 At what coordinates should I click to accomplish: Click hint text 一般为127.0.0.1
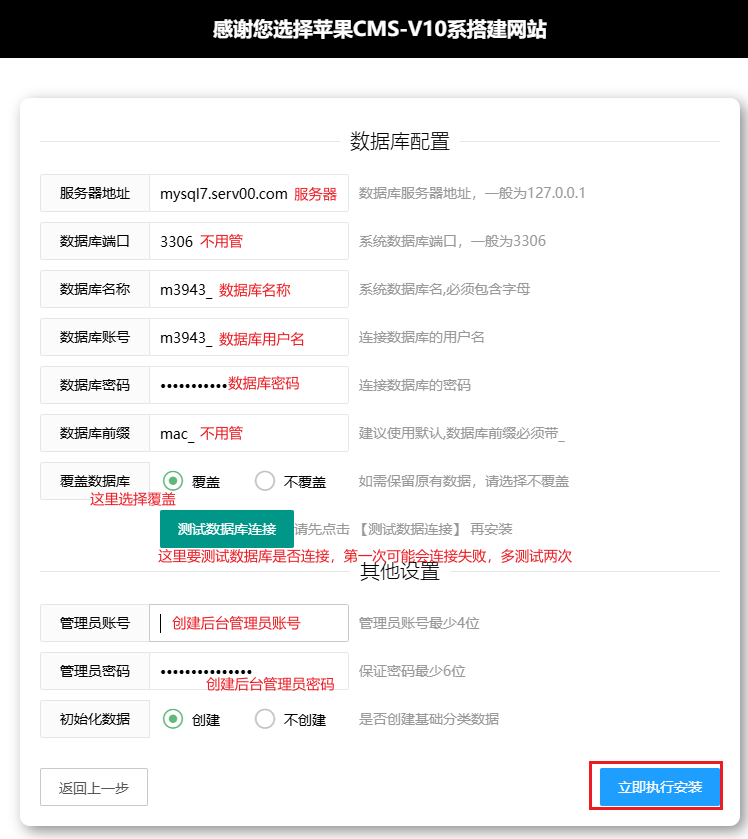tap(535, 193)
